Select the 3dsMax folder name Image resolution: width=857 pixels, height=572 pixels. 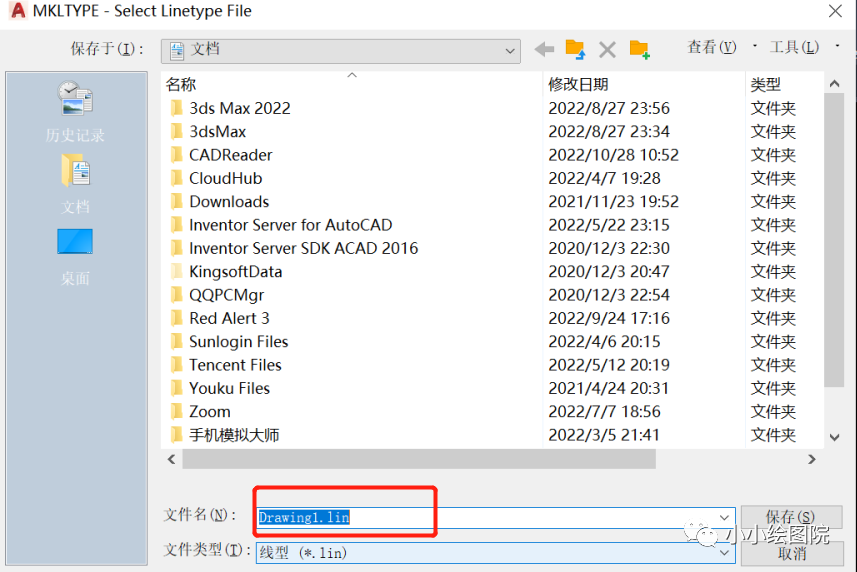[218, 132]
